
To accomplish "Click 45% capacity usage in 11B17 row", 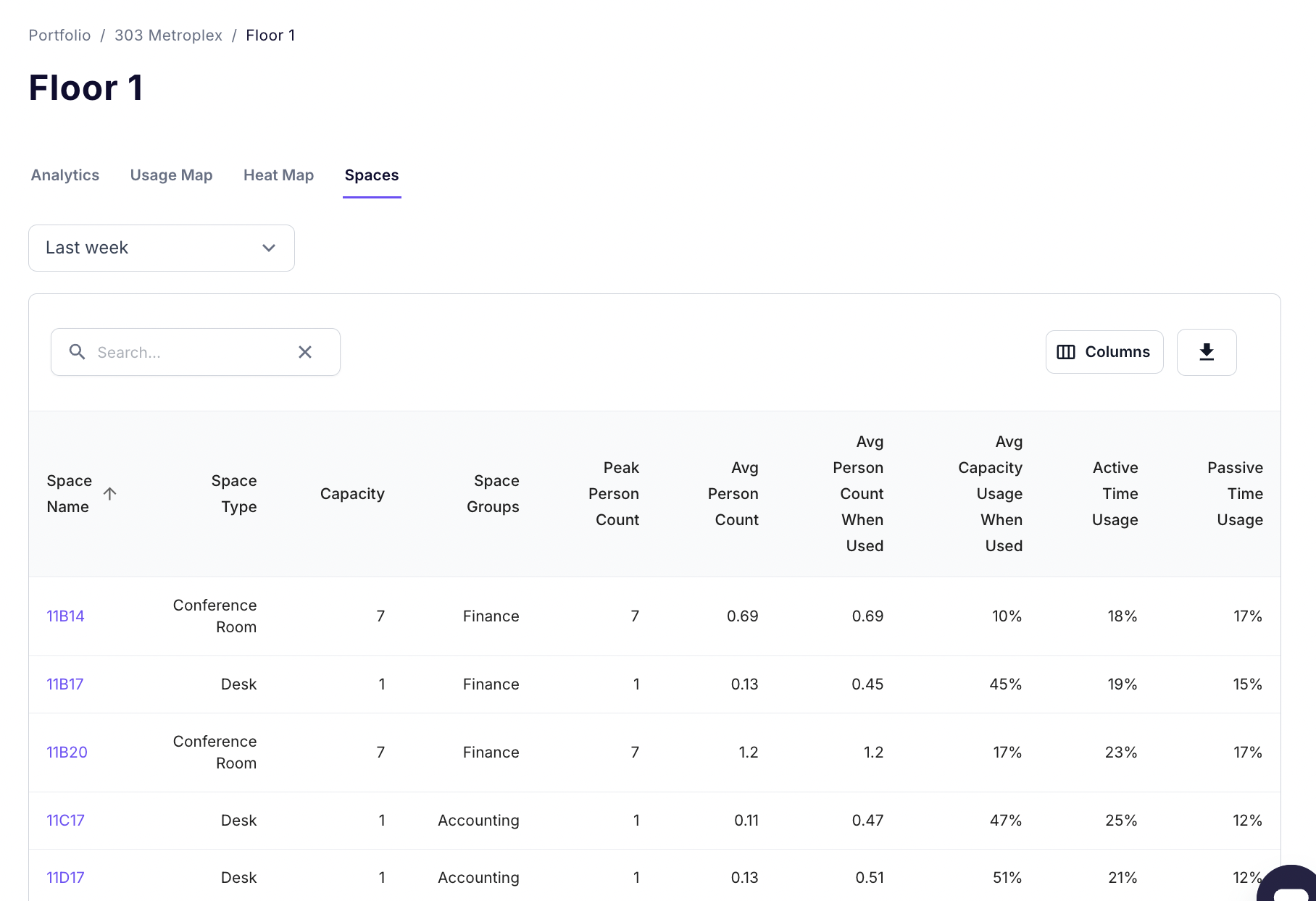I will [1006, 684].
